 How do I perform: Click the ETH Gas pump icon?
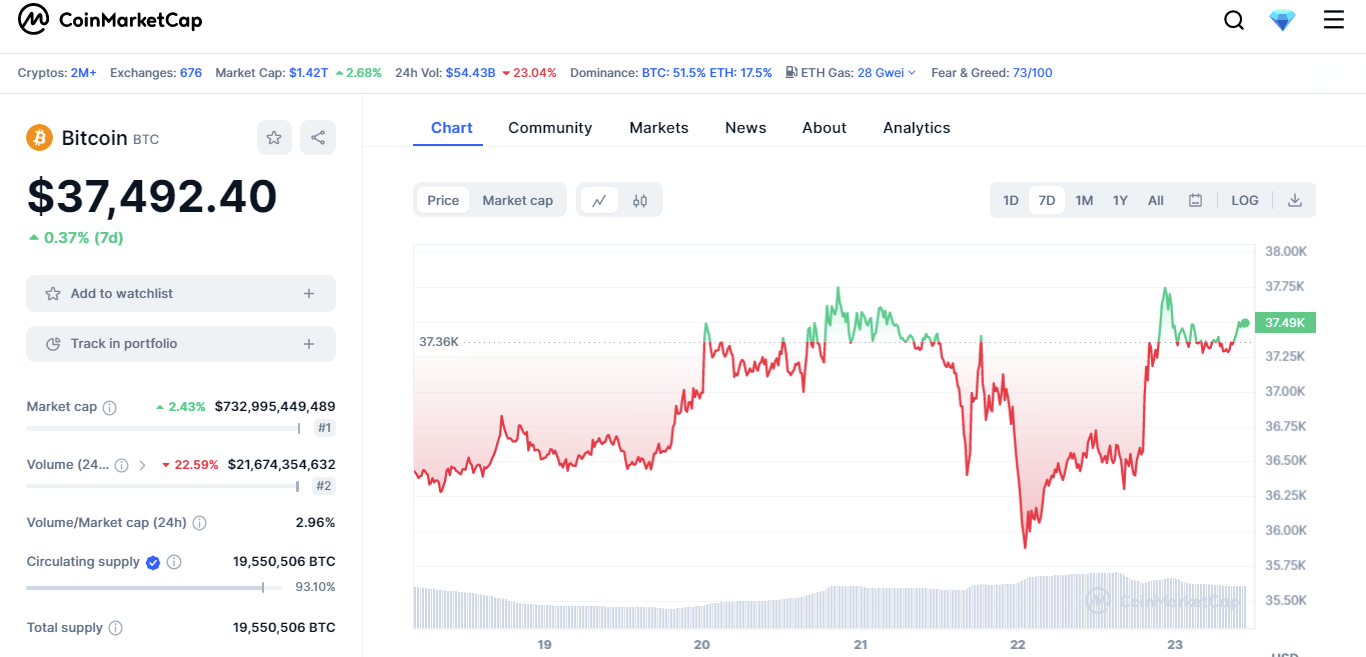(791, 72)
